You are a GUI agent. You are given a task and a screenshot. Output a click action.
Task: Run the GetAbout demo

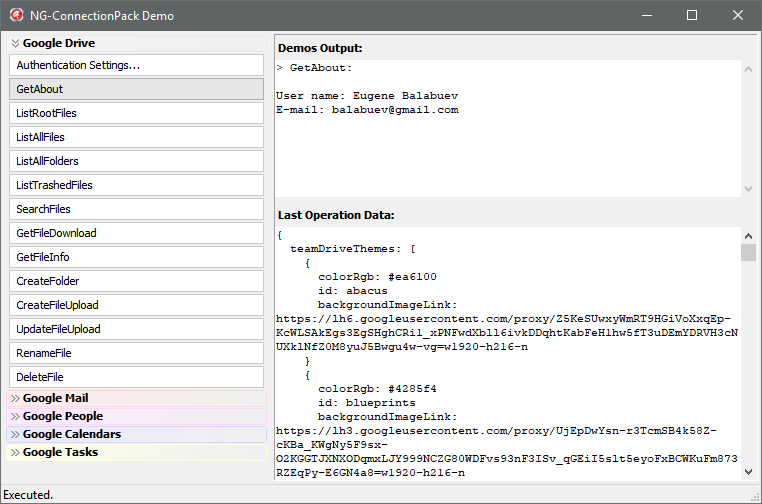click(137, 89)
